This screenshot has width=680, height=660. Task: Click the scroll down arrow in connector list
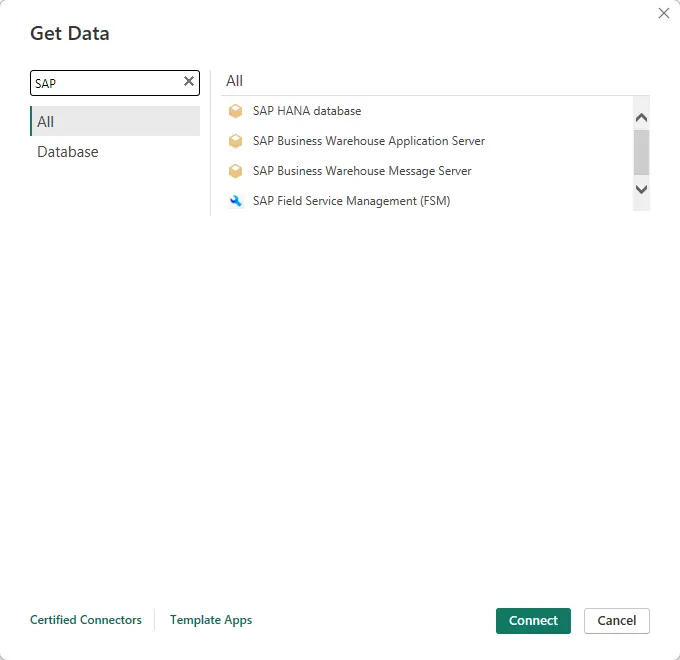pyautogui.click(x=641, y=189)
